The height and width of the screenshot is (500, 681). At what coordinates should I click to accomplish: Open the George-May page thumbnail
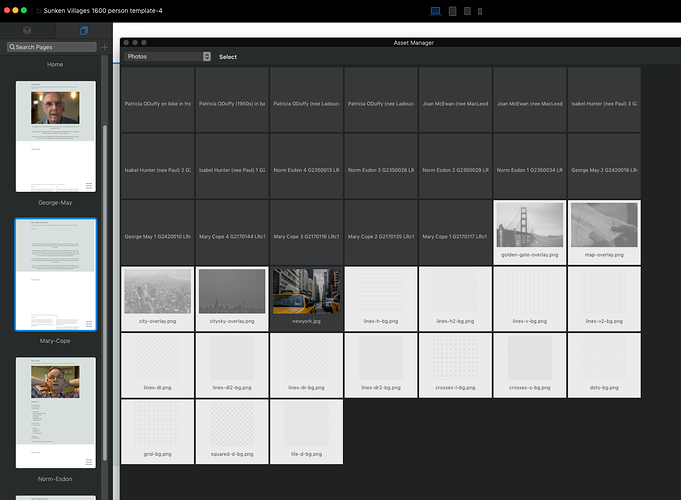click(56, 136)
